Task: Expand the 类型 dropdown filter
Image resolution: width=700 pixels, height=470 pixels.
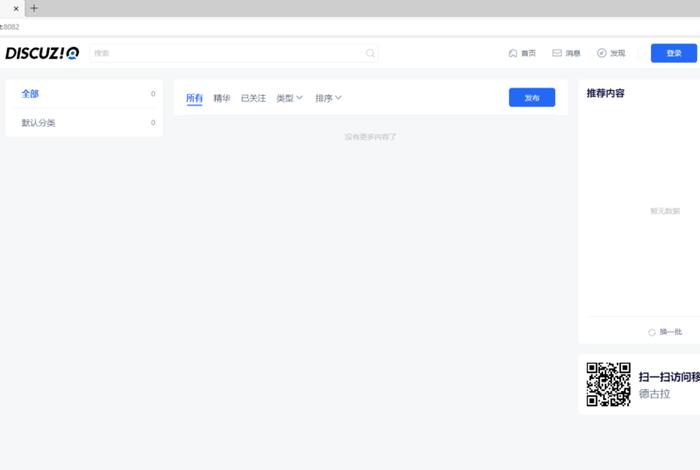Action: (x=289, y=98)
